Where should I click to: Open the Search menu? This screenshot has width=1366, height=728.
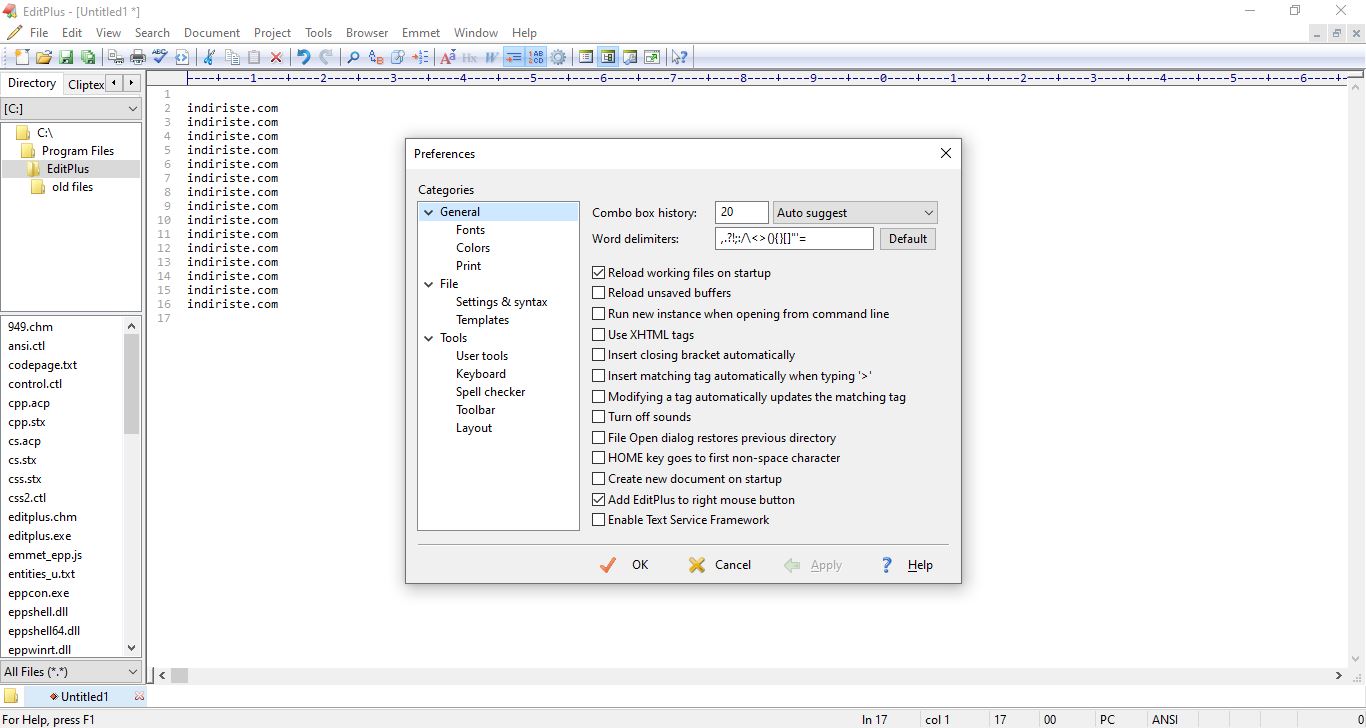[x=152, y=33]
